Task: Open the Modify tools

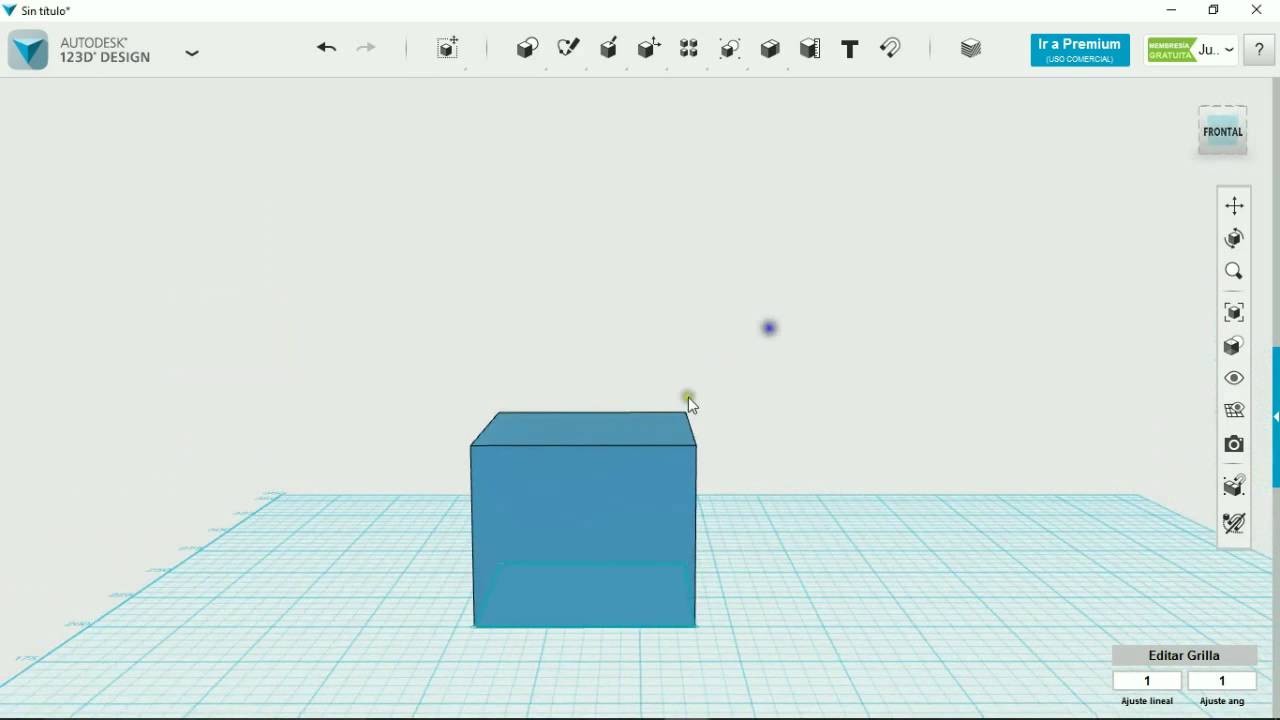Action: [x=649, y=48]
